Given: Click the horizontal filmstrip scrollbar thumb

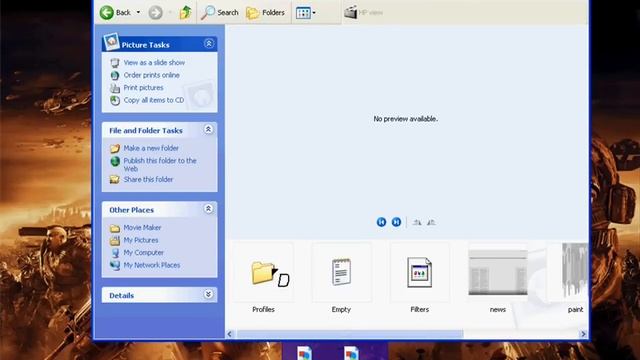Looking at the screenshot, I should pyautogui.click(x=350, y=334).
